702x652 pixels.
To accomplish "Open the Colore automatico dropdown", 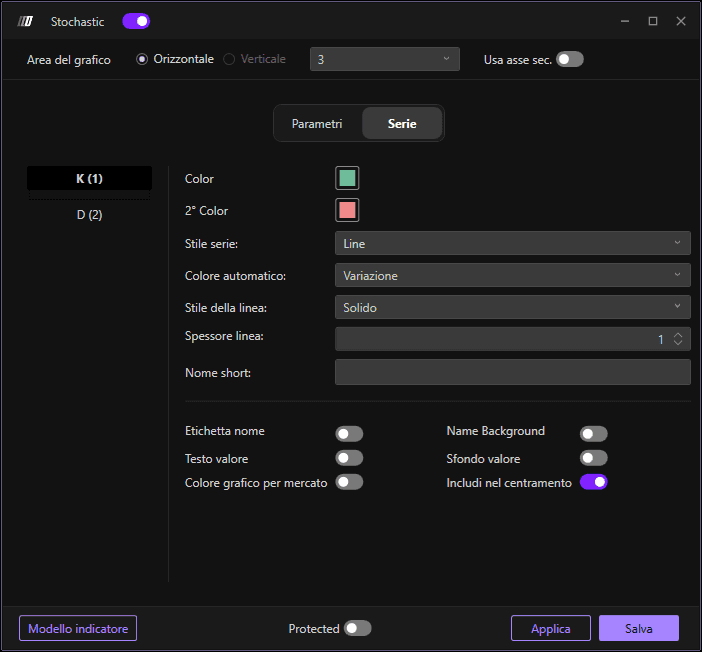I will click(513, 275).
